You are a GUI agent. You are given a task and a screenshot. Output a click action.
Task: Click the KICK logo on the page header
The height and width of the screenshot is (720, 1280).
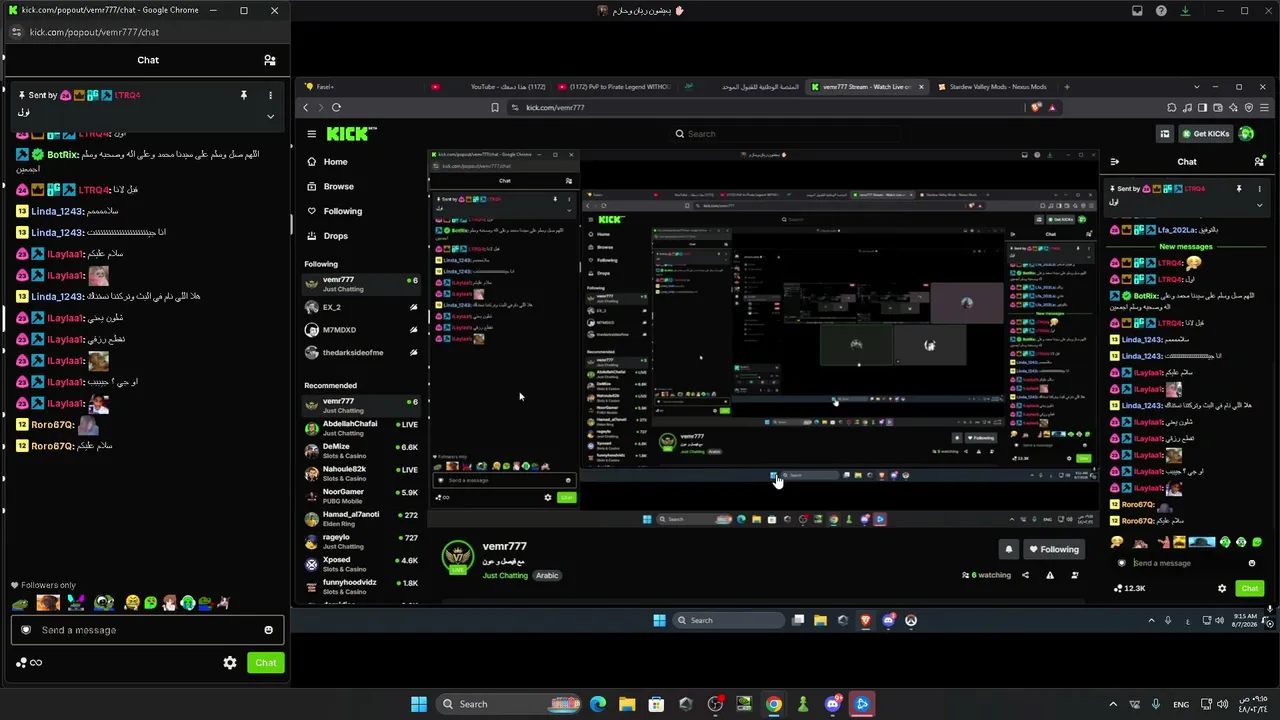351,134
